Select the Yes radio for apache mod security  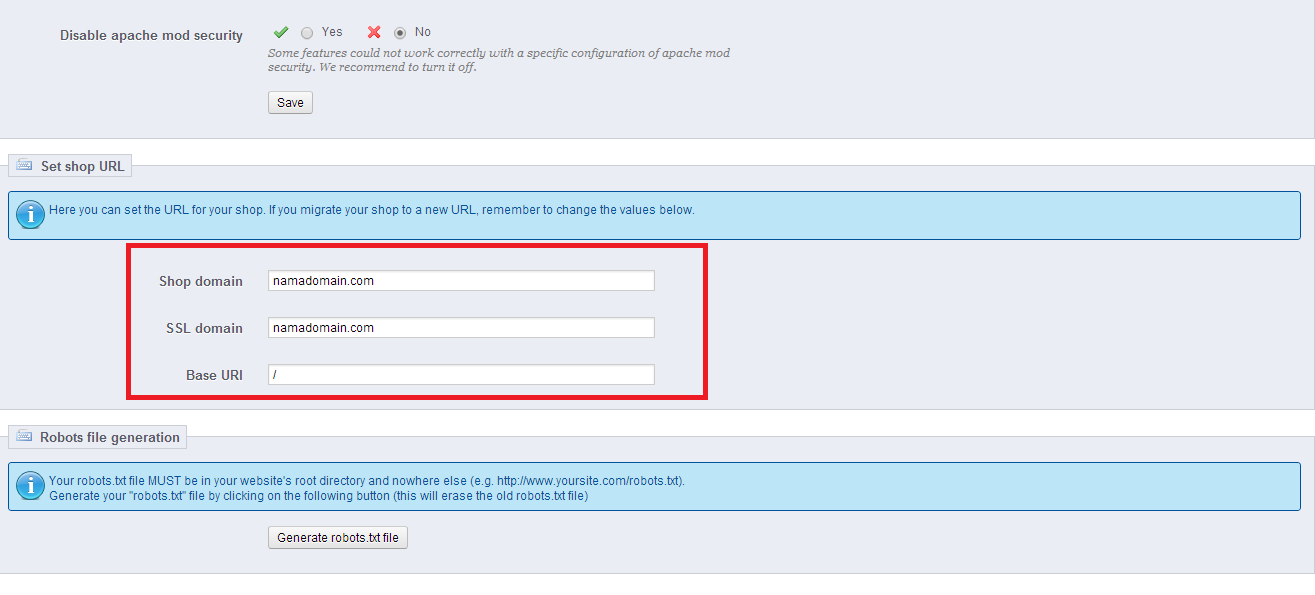click(307, 31)
